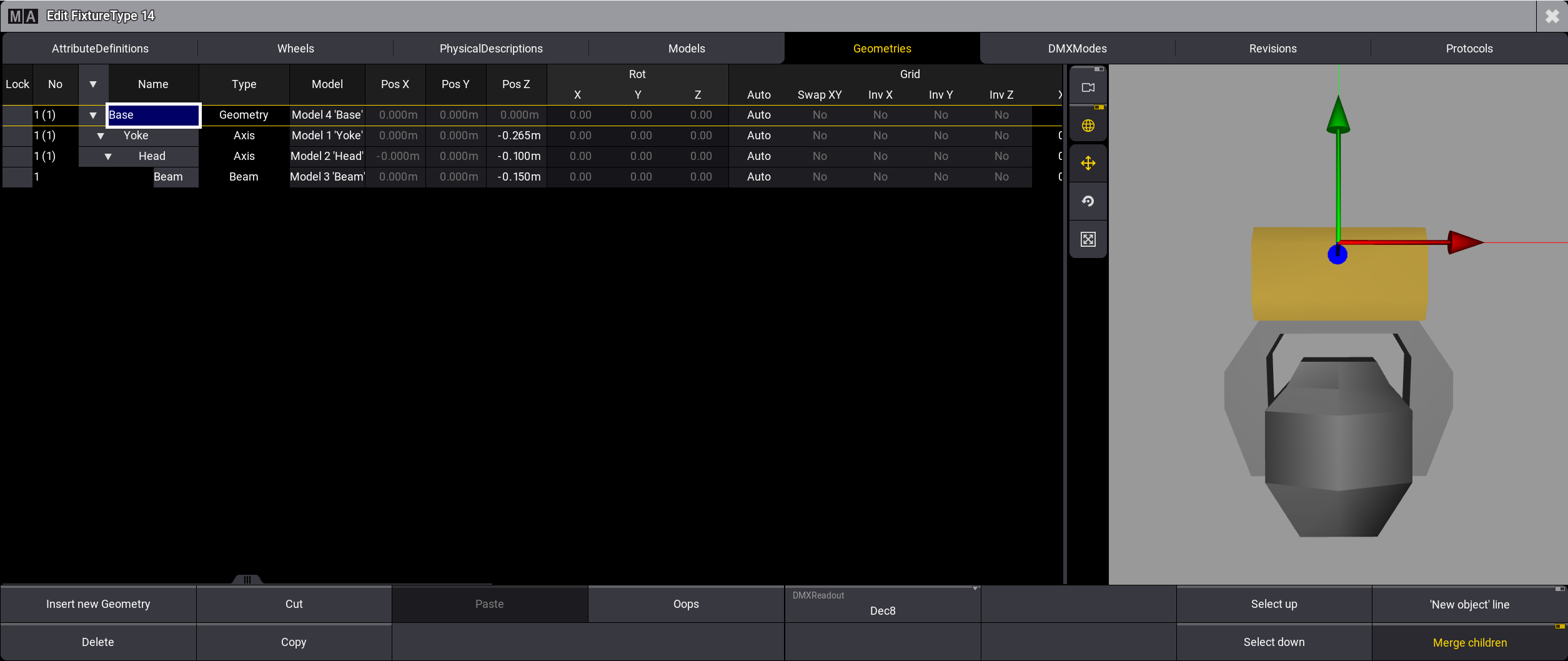Select the move arrows tool
Screen dimensions: 1568x661
pos(1088,164)
